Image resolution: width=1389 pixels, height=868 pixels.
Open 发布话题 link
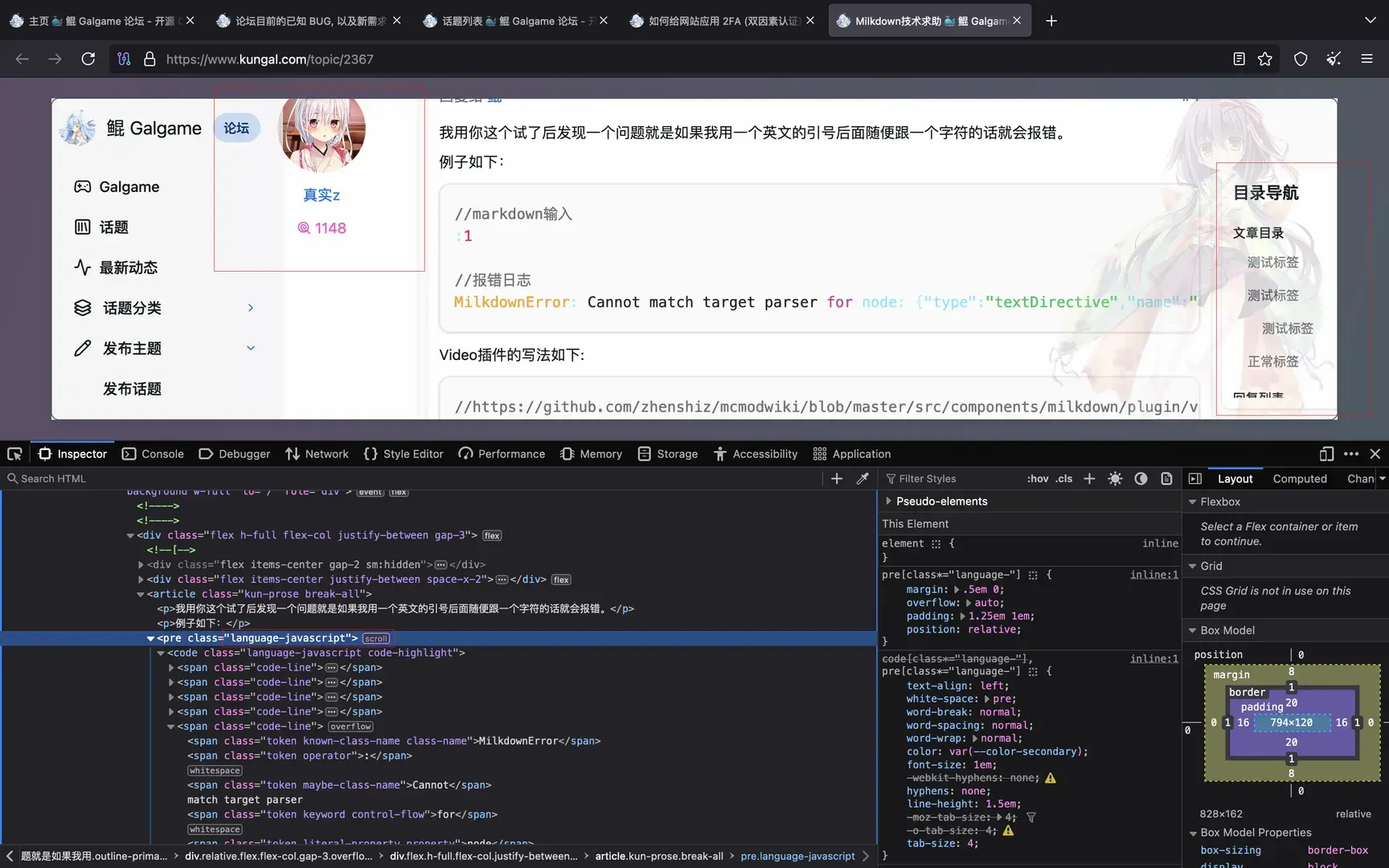coord(132,389)
